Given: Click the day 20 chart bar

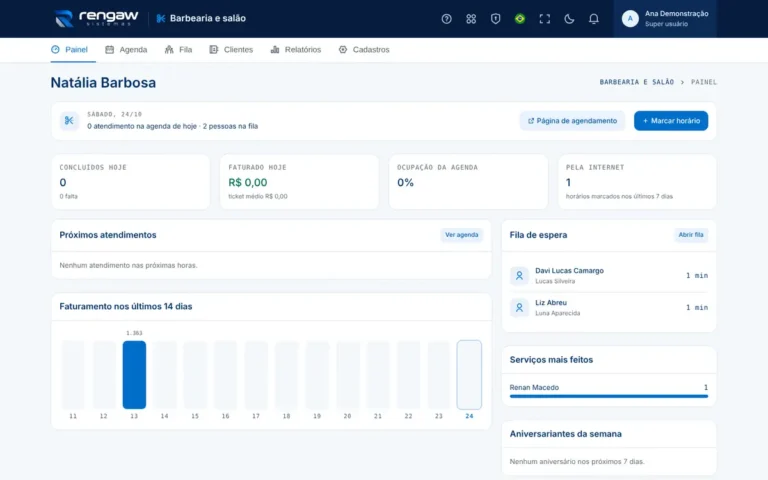Looking at the screenshot, I should [347, 375].
